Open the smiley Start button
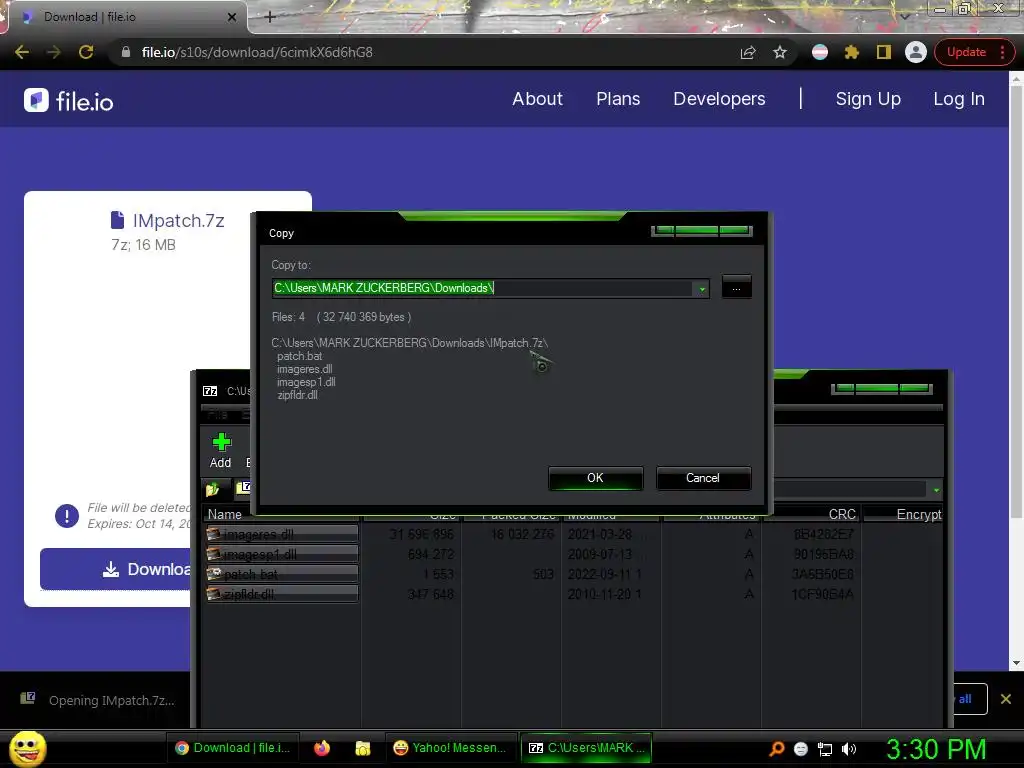 pyautogui.click(x=28, y=748)
